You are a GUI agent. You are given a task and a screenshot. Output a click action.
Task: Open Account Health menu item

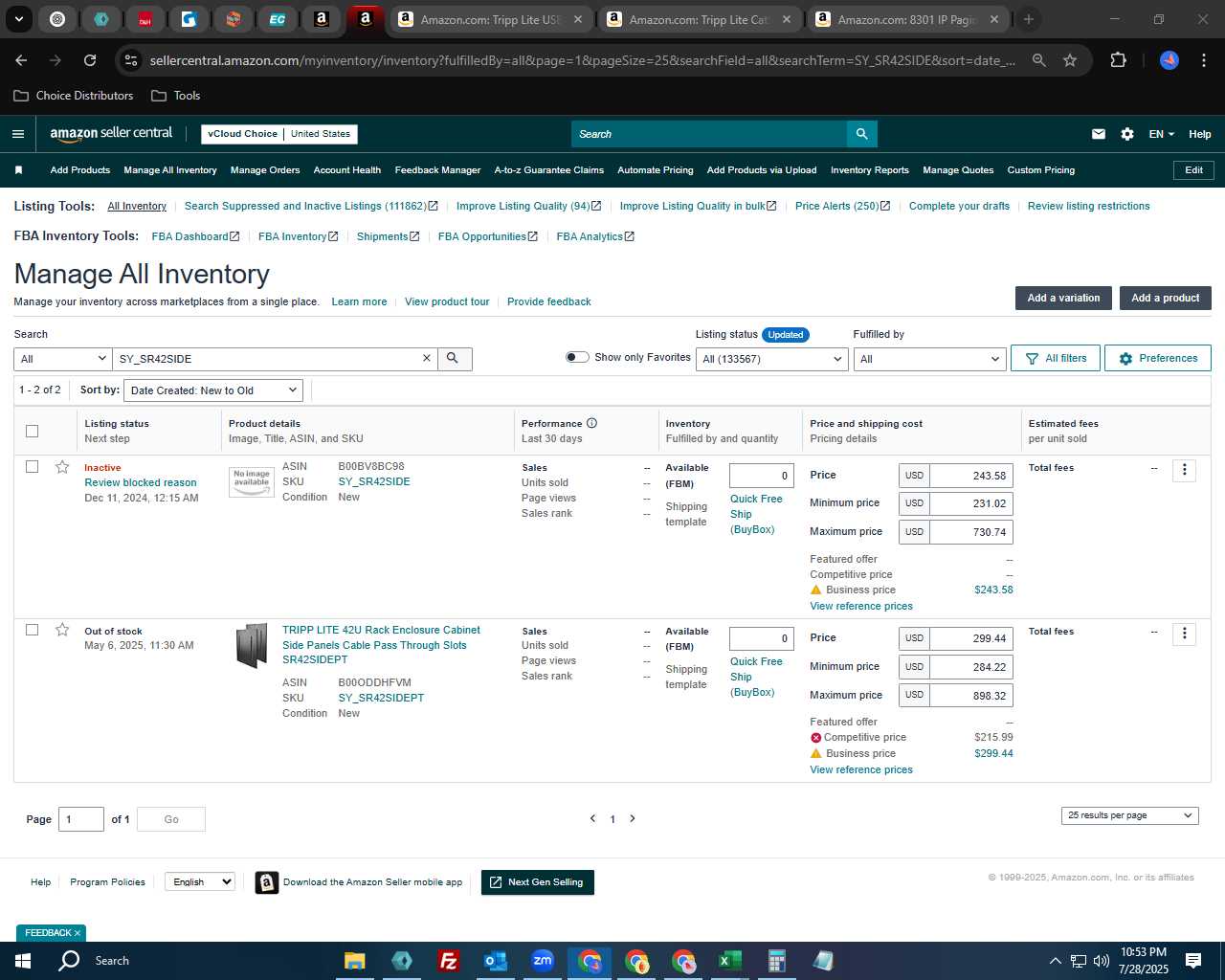coord(347,170)
